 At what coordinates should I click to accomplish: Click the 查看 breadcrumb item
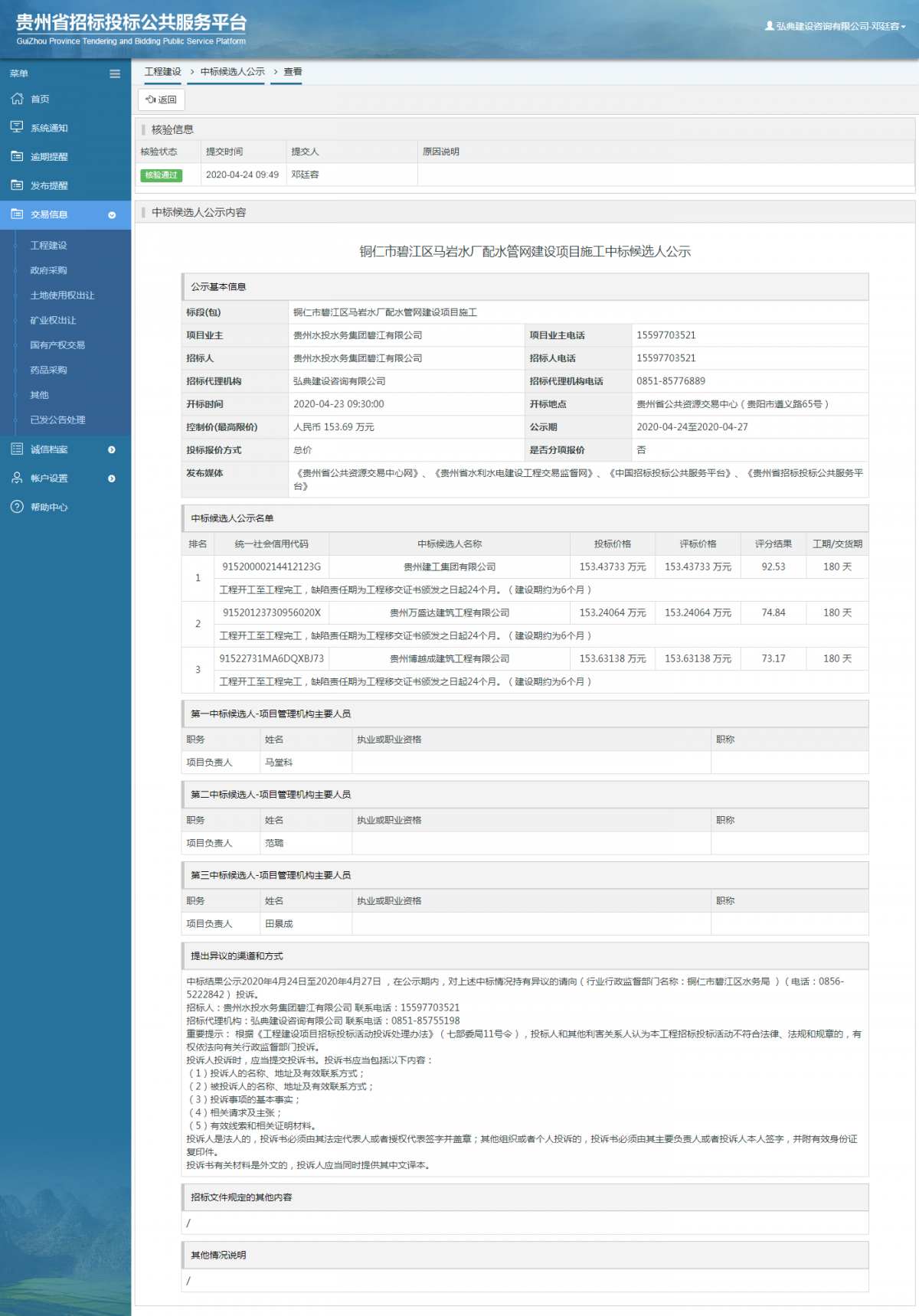pos(293,72)
